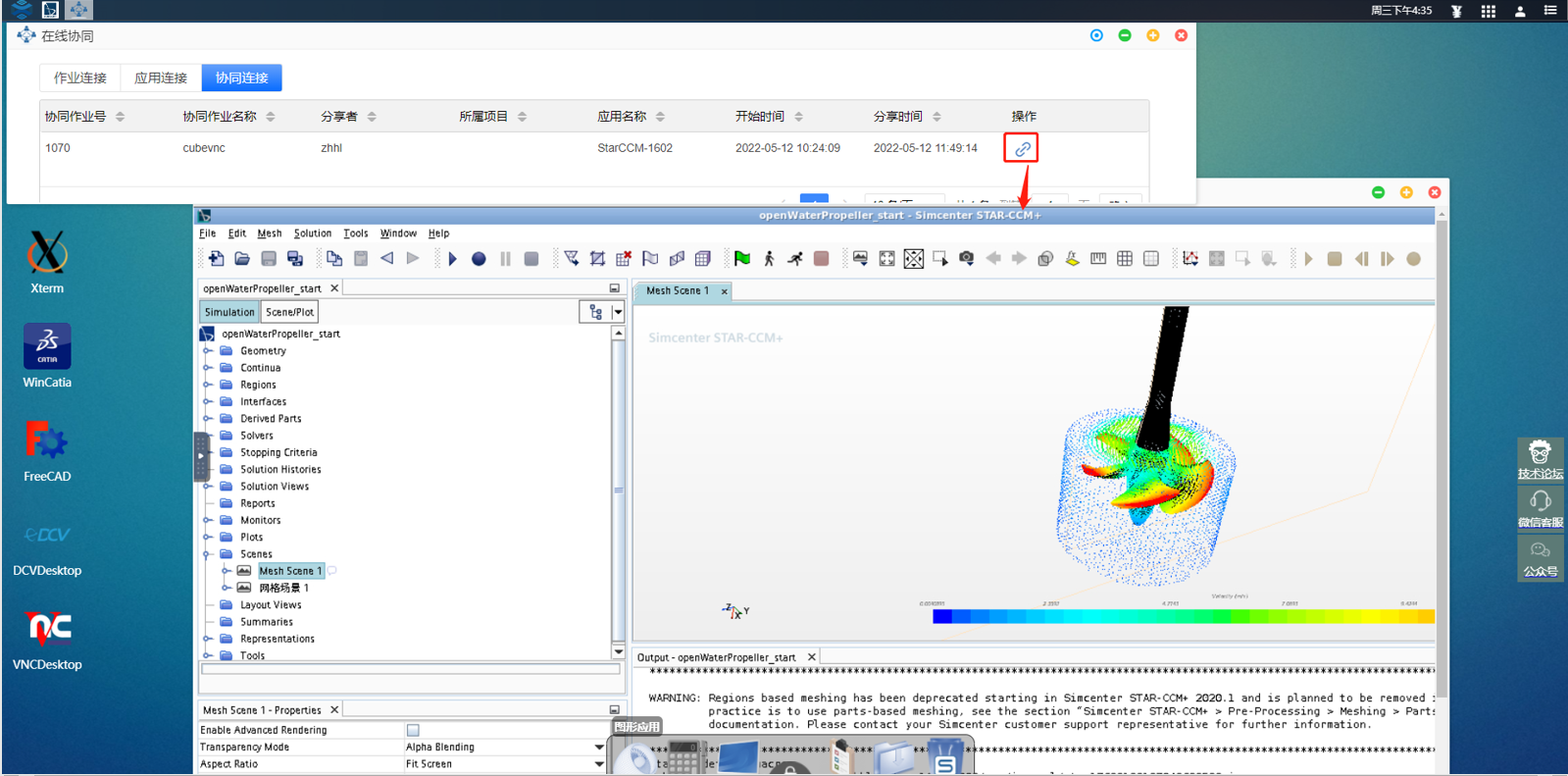This screenshot has height=776, width=1568.
Task: Click the Save All toolbar icon
Action: (295, 259)
